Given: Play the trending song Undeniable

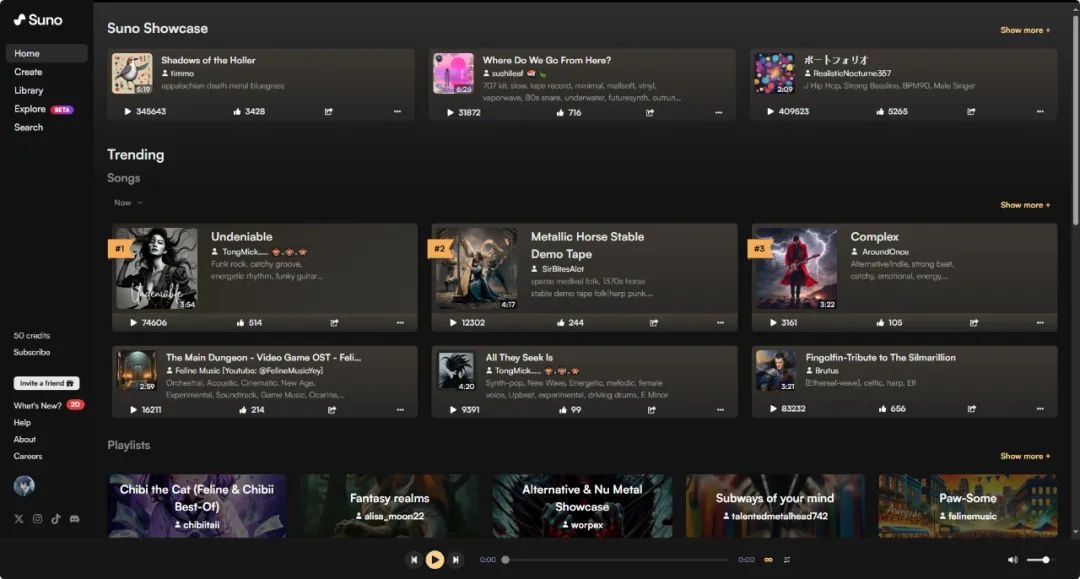Looking at the screenshot, I should 134,323.
